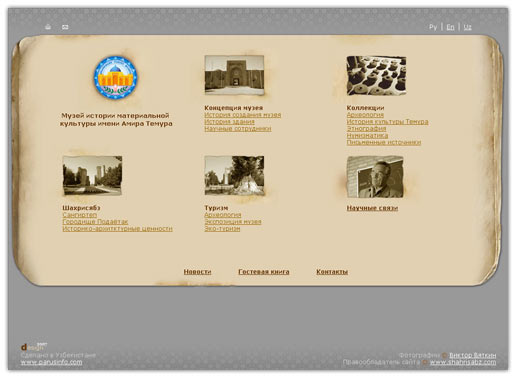Click the Туризм heading
515x378 pixels.
coord(216,208)
